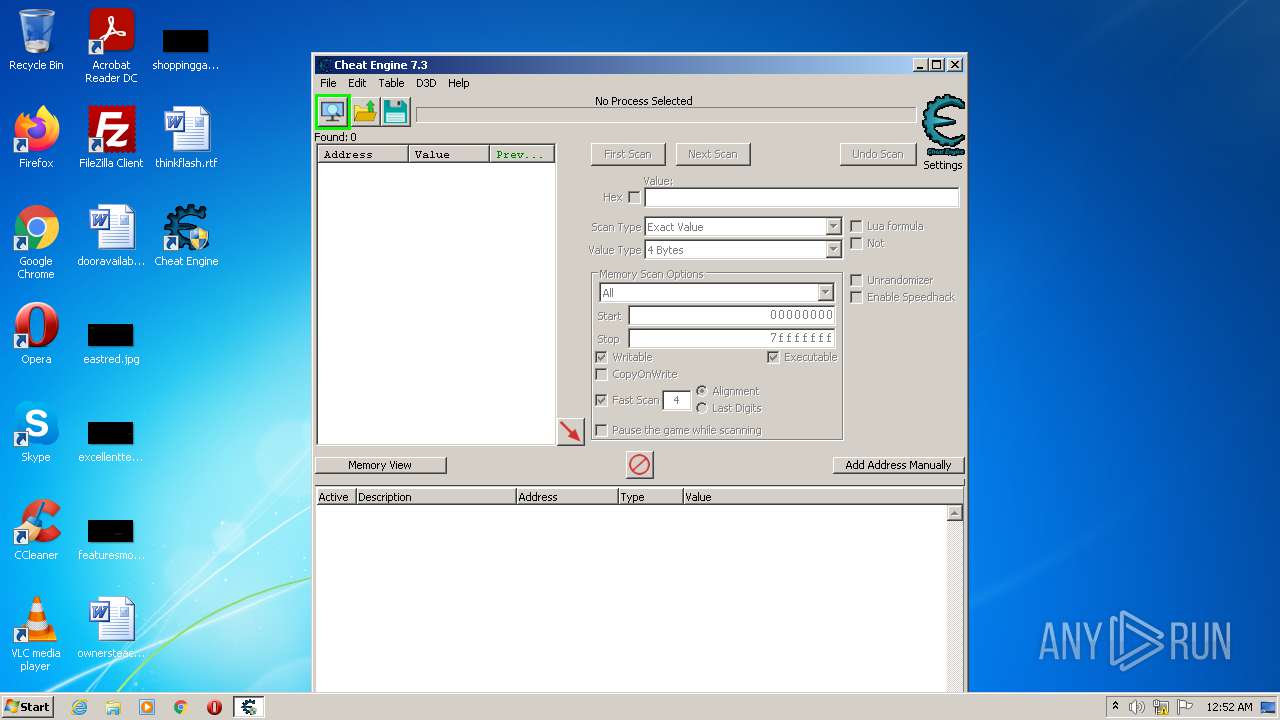Copy selected addresses using the red arrow
The width and height of the screenshot is (1280, 720).
pos(570,432)
